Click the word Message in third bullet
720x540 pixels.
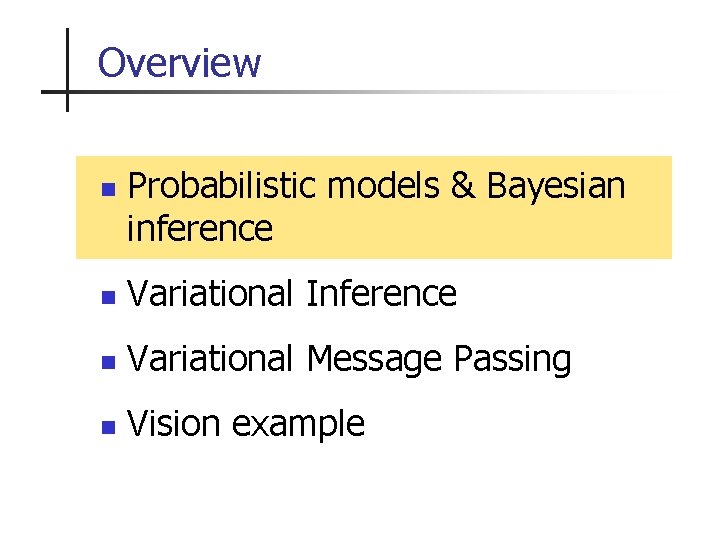(375, 359)
